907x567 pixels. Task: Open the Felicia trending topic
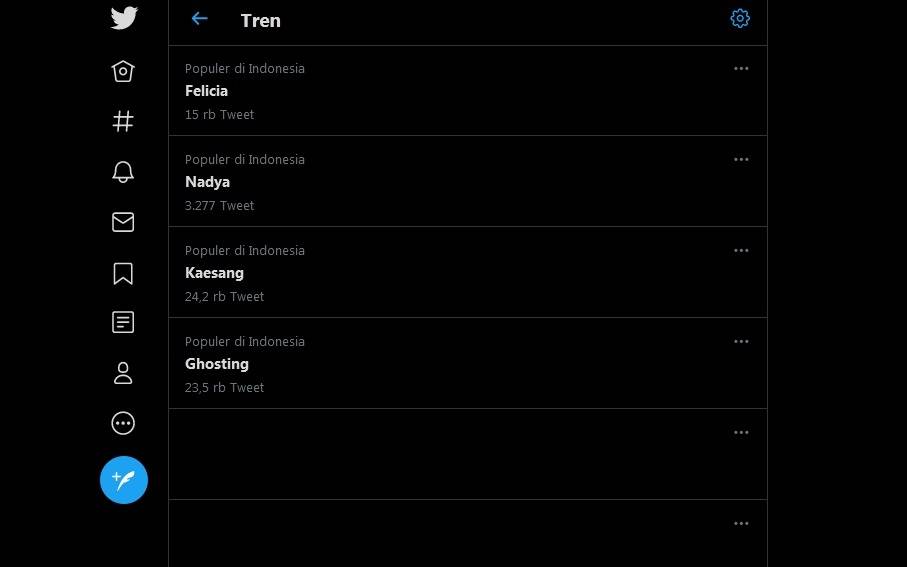tap(206, 91)
